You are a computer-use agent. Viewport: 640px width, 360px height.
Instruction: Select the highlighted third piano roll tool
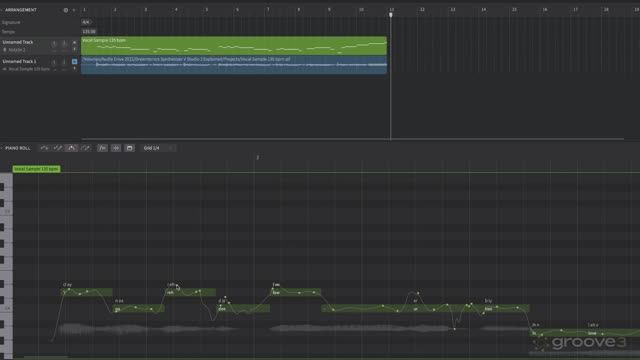click(71, 148)
